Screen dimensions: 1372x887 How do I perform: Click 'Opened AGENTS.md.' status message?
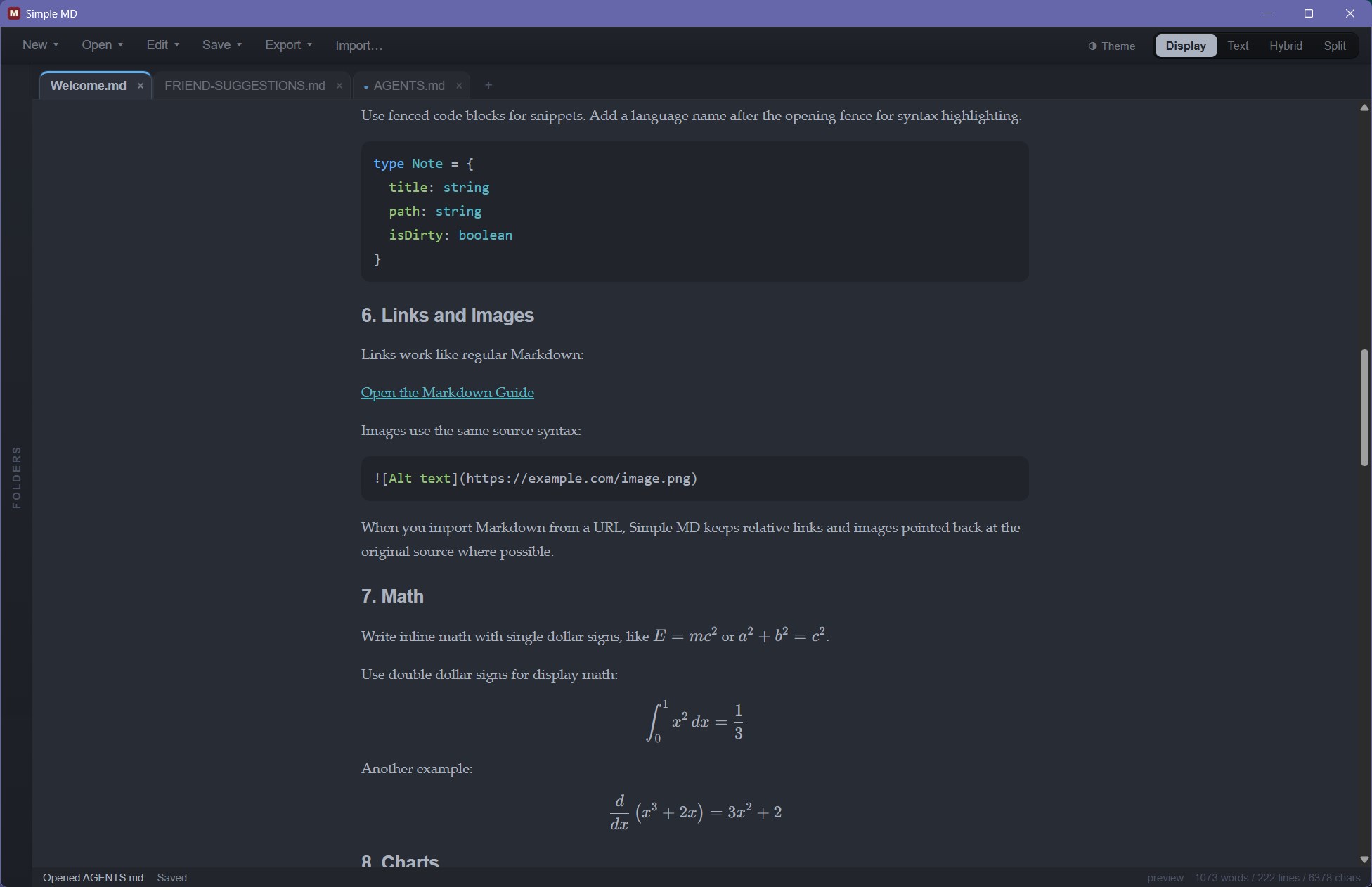94,878
